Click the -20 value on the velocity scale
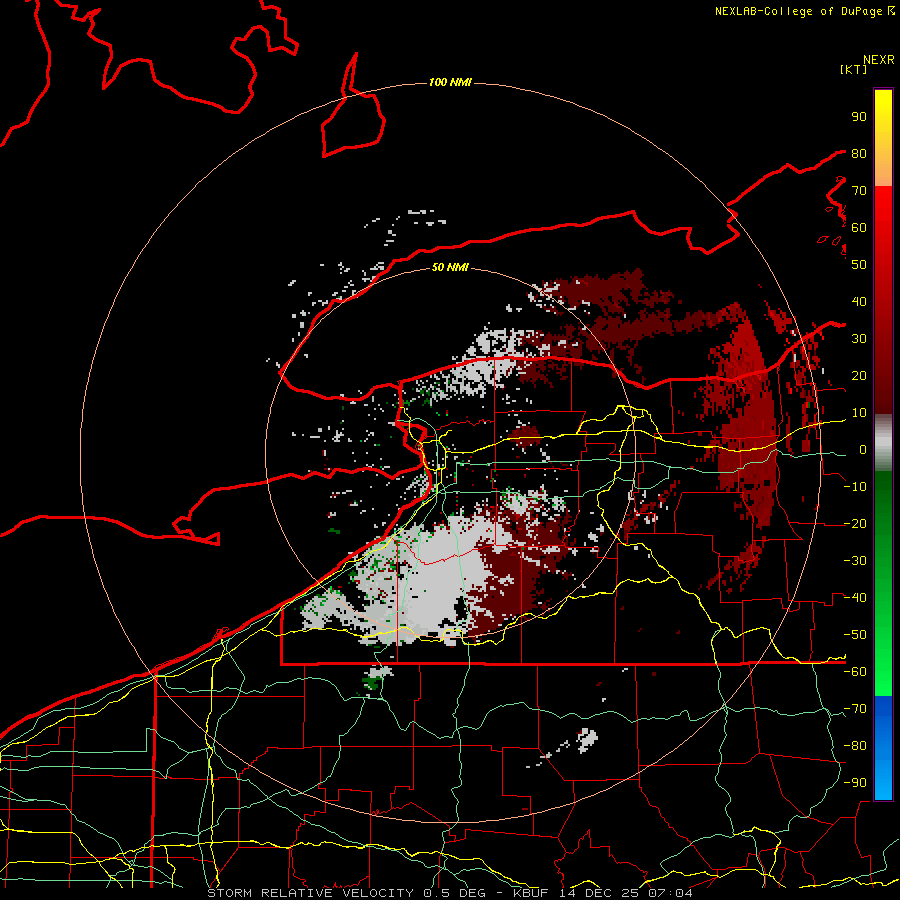Screen dimensions: 900x900 pos(855,523)
